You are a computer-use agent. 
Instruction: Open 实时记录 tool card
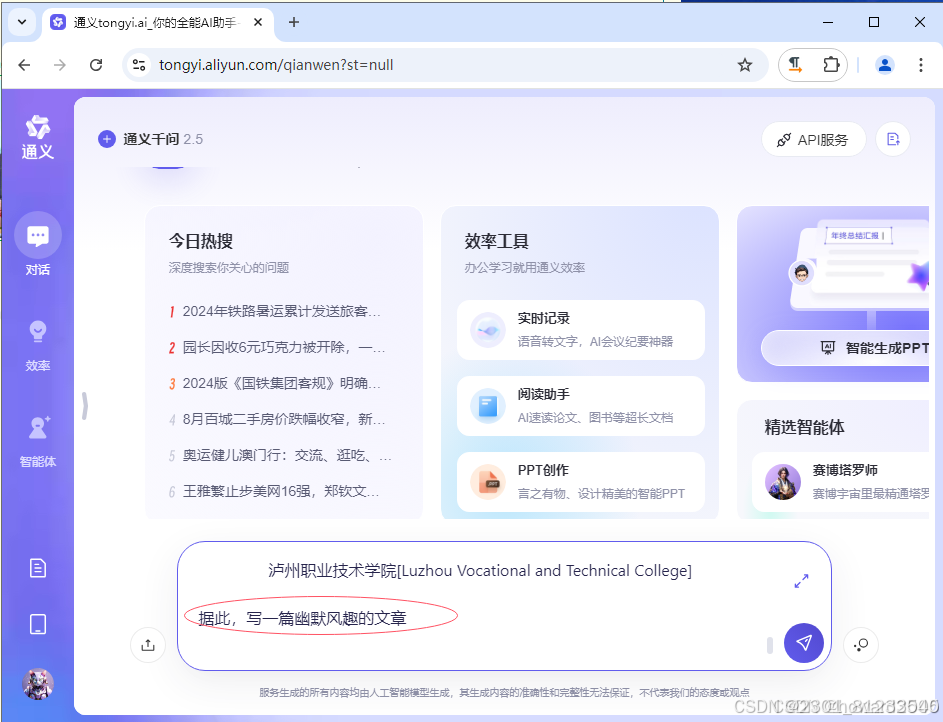point(580,329)
